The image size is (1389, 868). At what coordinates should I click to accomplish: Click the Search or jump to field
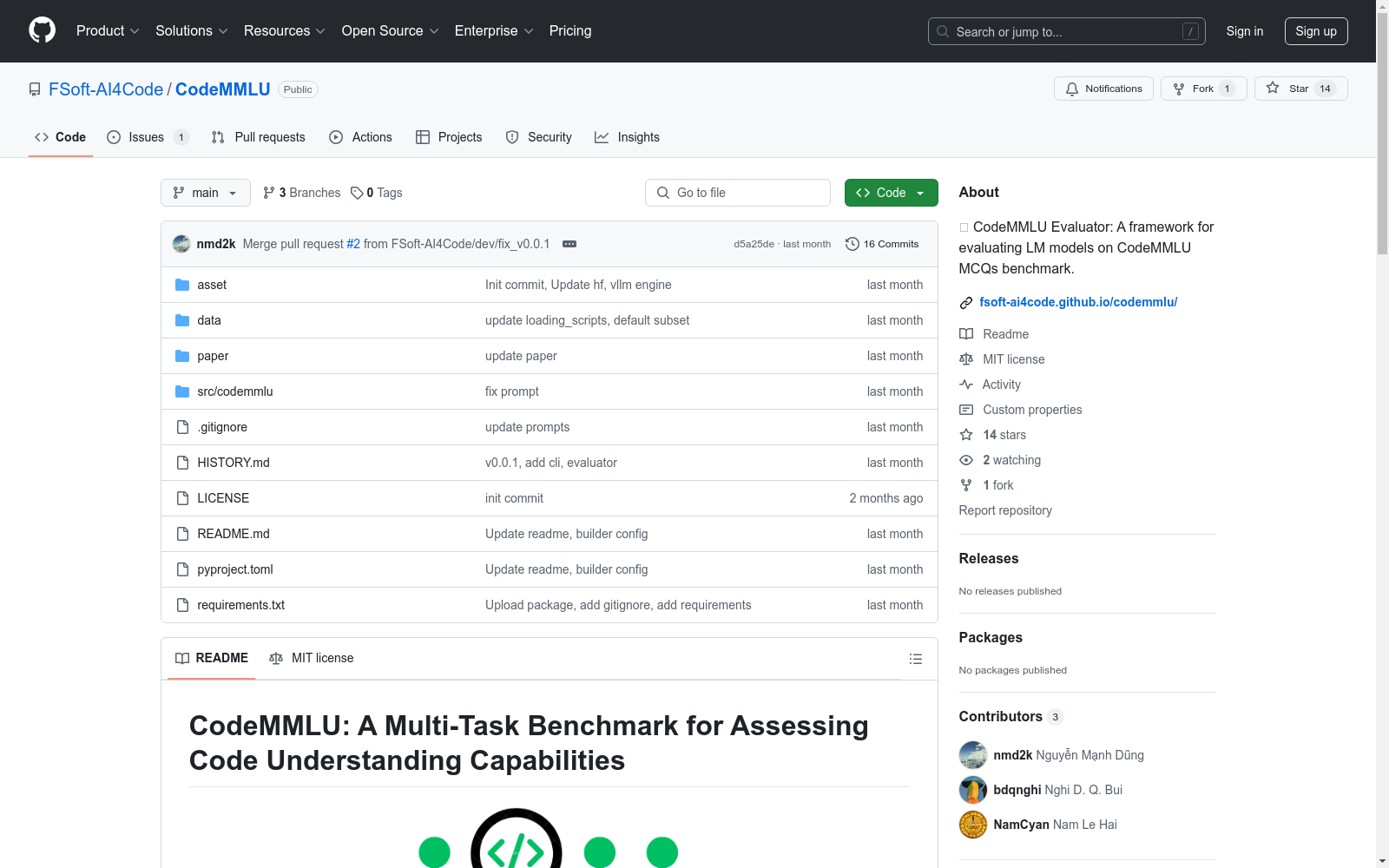pyautogui.click(x=1067, y=31)
